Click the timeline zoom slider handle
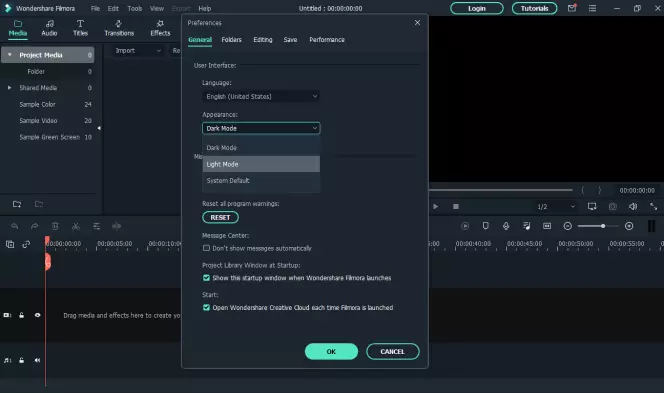Viewport: 664px width, 393px height. point(603,226)
